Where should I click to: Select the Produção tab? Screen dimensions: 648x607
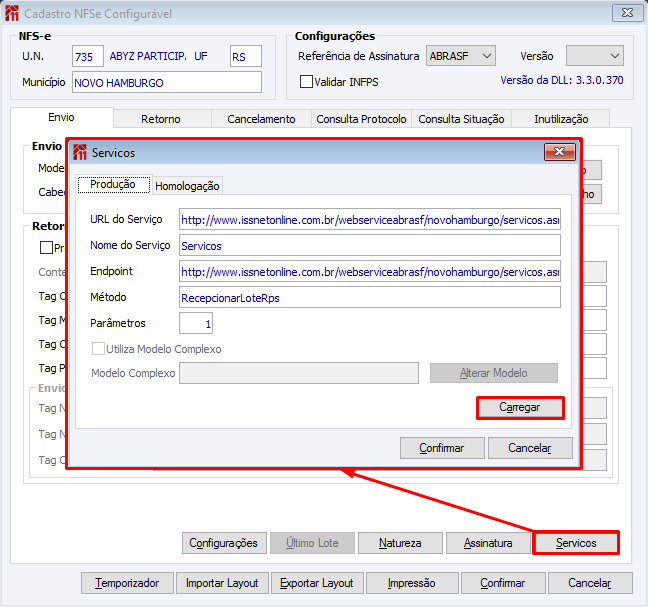click(113, 184)
